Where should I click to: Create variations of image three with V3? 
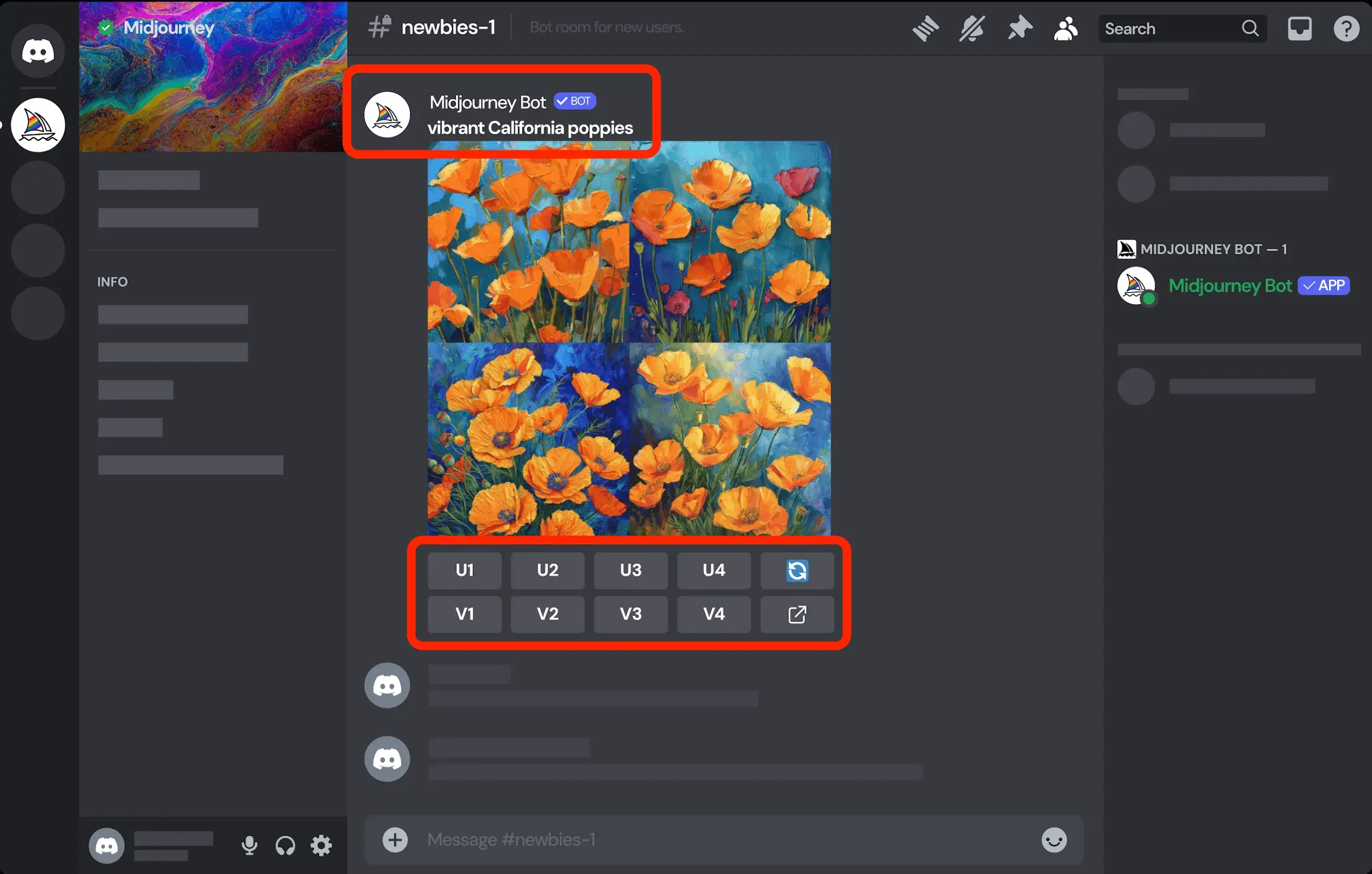630,614
